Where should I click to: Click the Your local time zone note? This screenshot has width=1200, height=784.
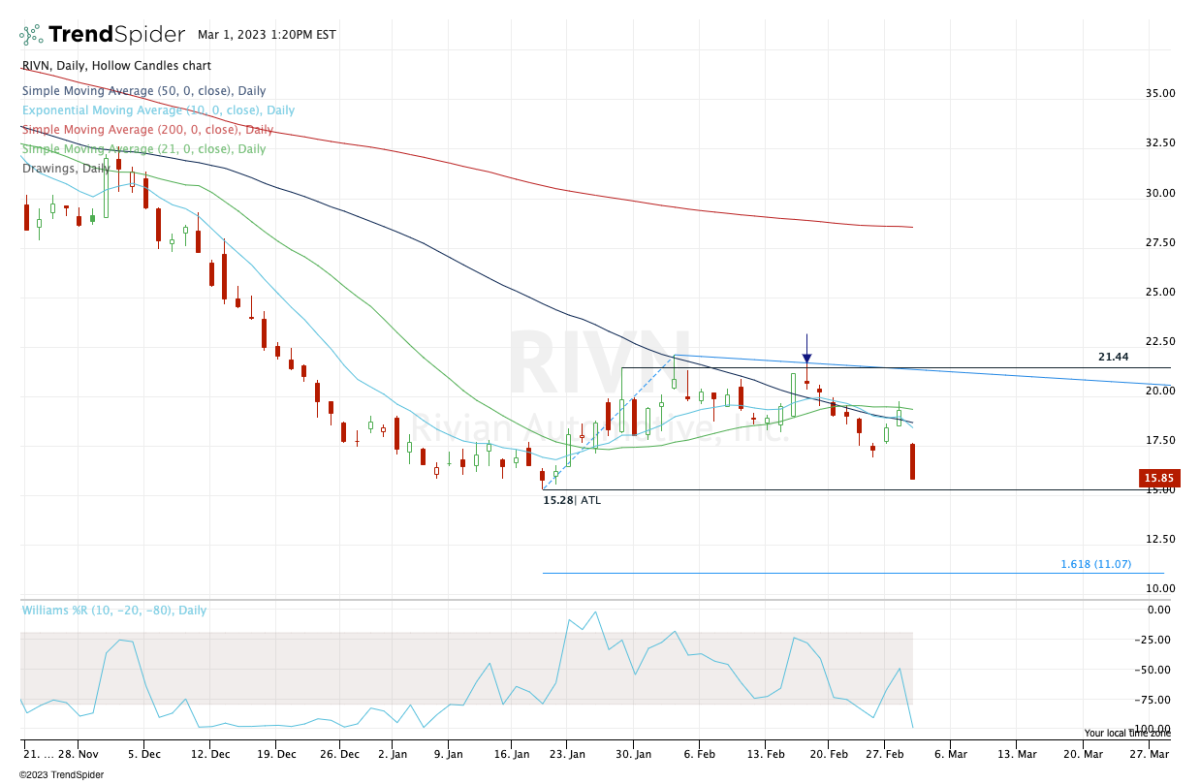[x=1128, y=733]
